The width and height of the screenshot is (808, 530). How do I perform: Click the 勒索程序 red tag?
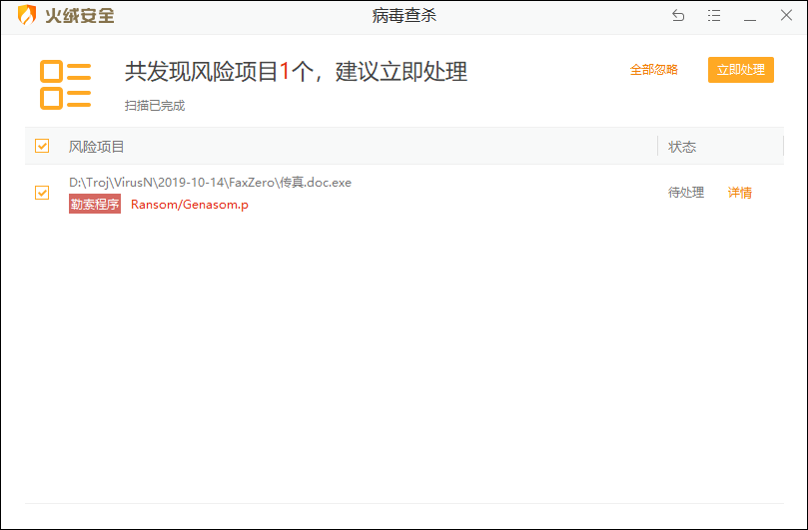(x=95, y=204)
